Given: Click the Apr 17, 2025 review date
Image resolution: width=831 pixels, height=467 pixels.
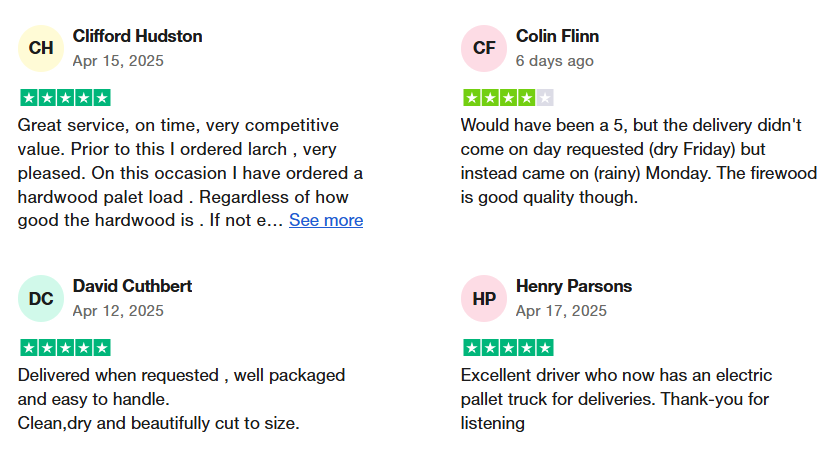Looking at the screenshot, I should click(561, 310).
